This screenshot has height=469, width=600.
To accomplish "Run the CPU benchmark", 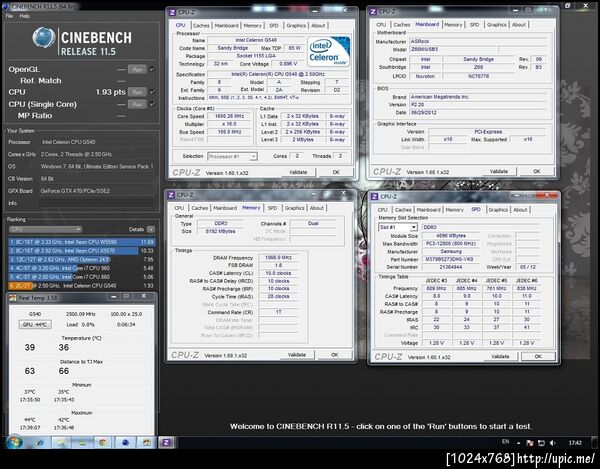I will coord(137,92).
